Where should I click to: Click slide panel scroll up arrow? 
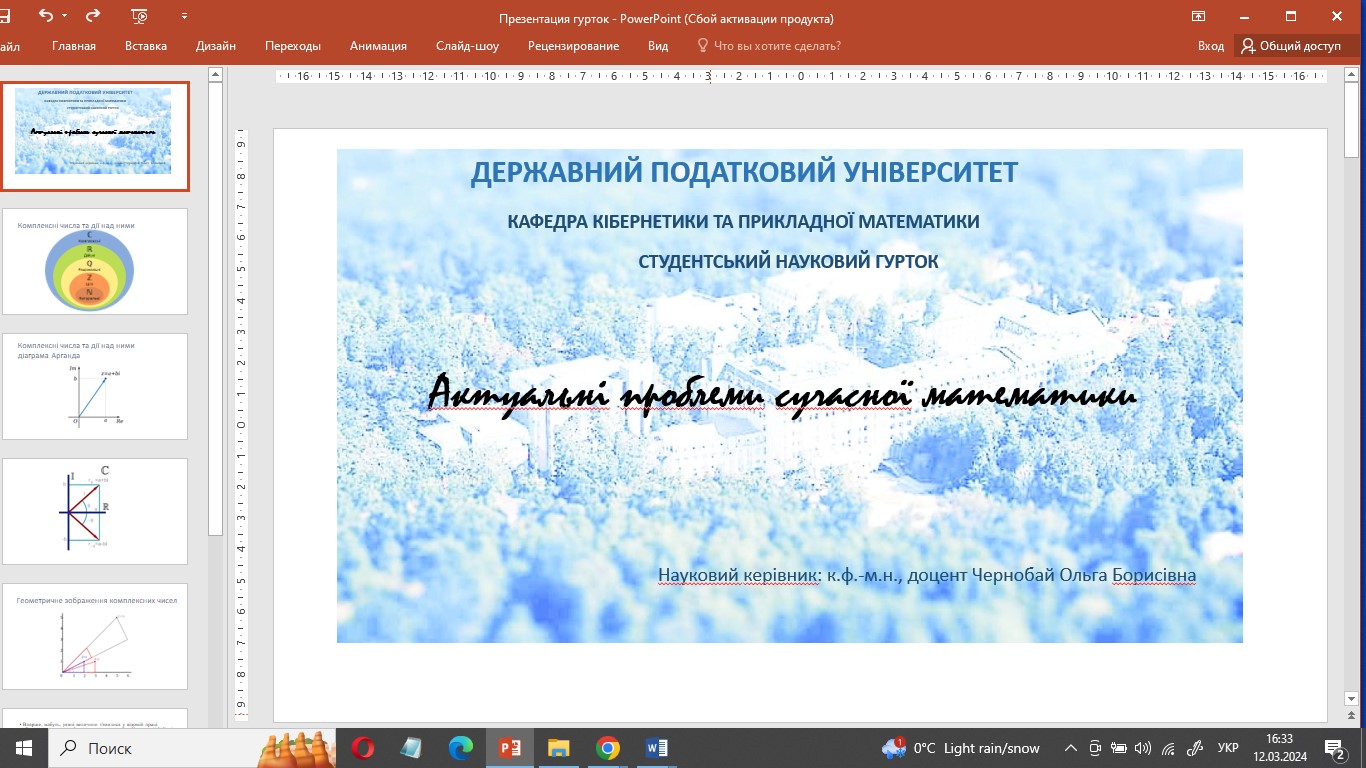pyautogui.click(x=215, y=74)
